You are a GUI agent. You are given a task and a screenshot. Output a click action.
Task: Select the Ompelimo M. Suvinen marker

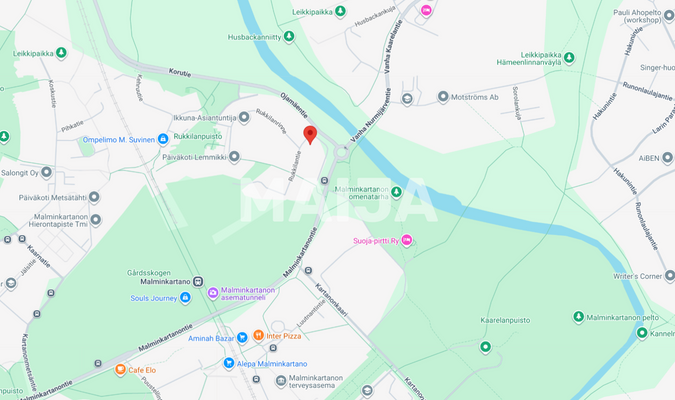click(163, 139)
